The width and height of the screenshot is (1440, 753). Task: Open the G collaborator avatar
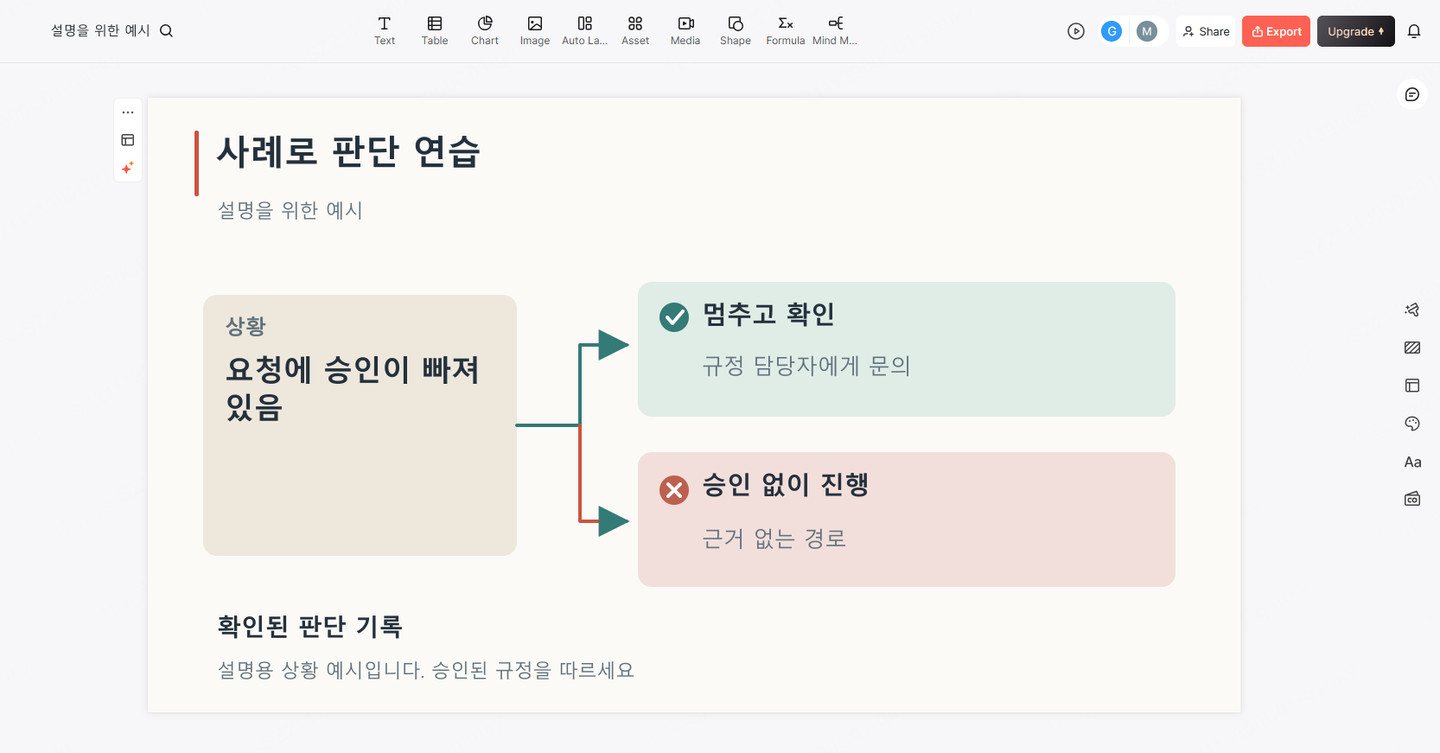click(x=1111, y=31)
